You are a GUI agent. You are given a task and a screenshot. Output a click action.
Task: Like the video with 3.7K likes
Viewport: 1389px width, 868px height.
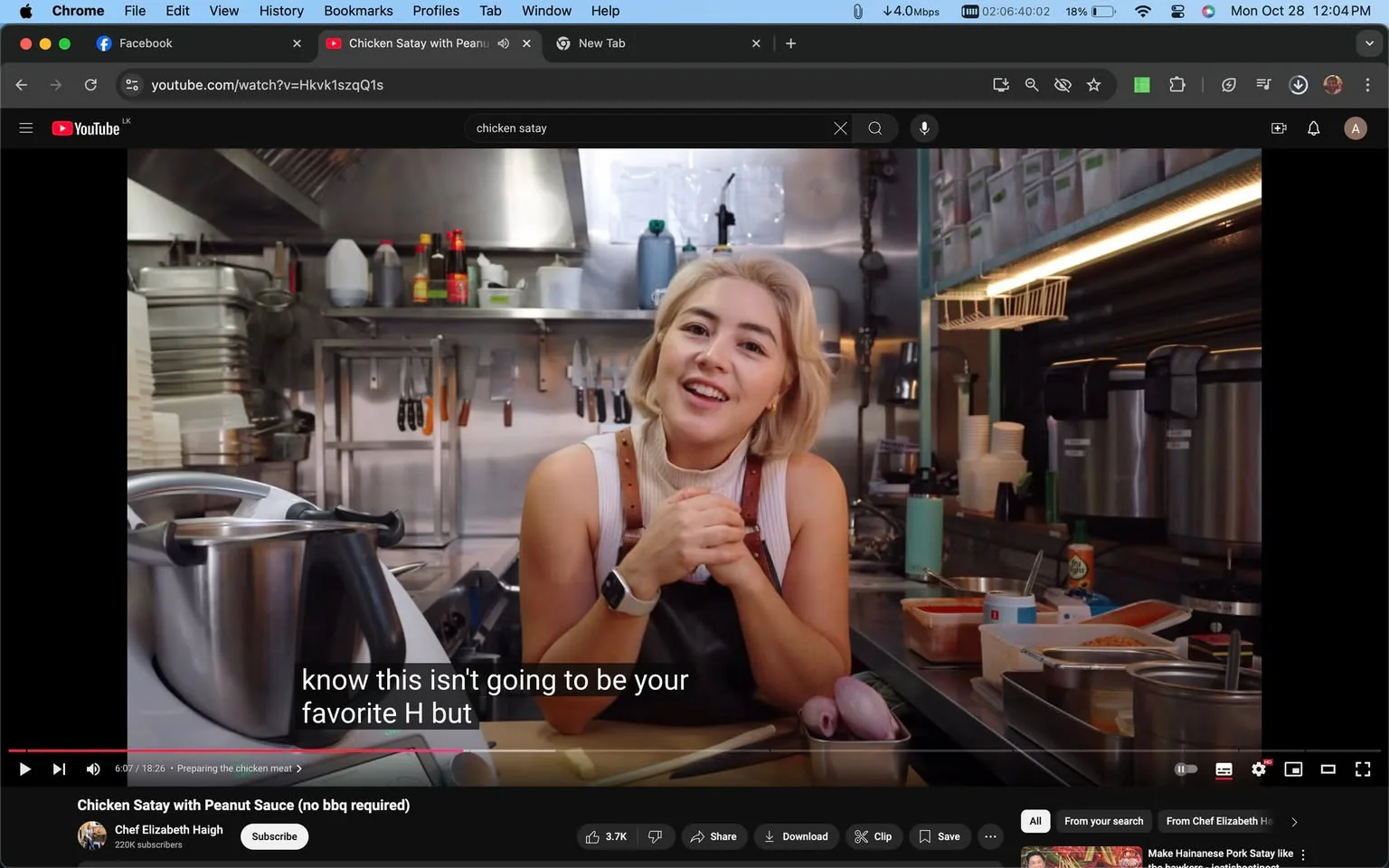click(x=607, y=836)
